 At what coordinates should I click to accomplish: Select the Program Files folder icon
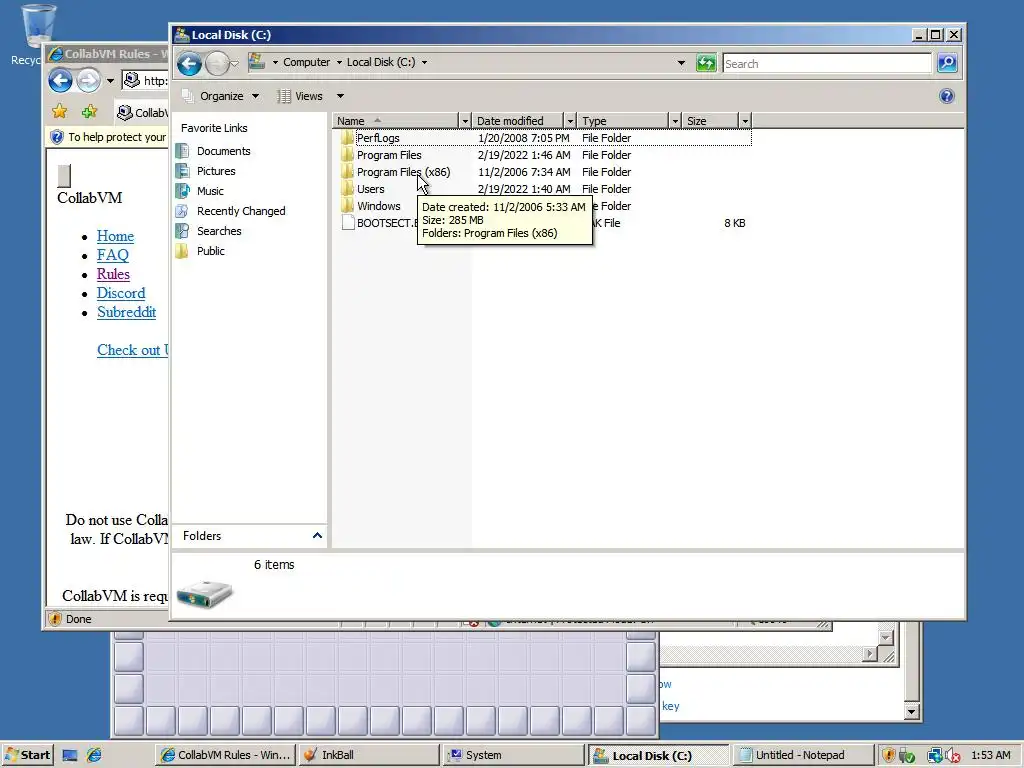(347, 155)
